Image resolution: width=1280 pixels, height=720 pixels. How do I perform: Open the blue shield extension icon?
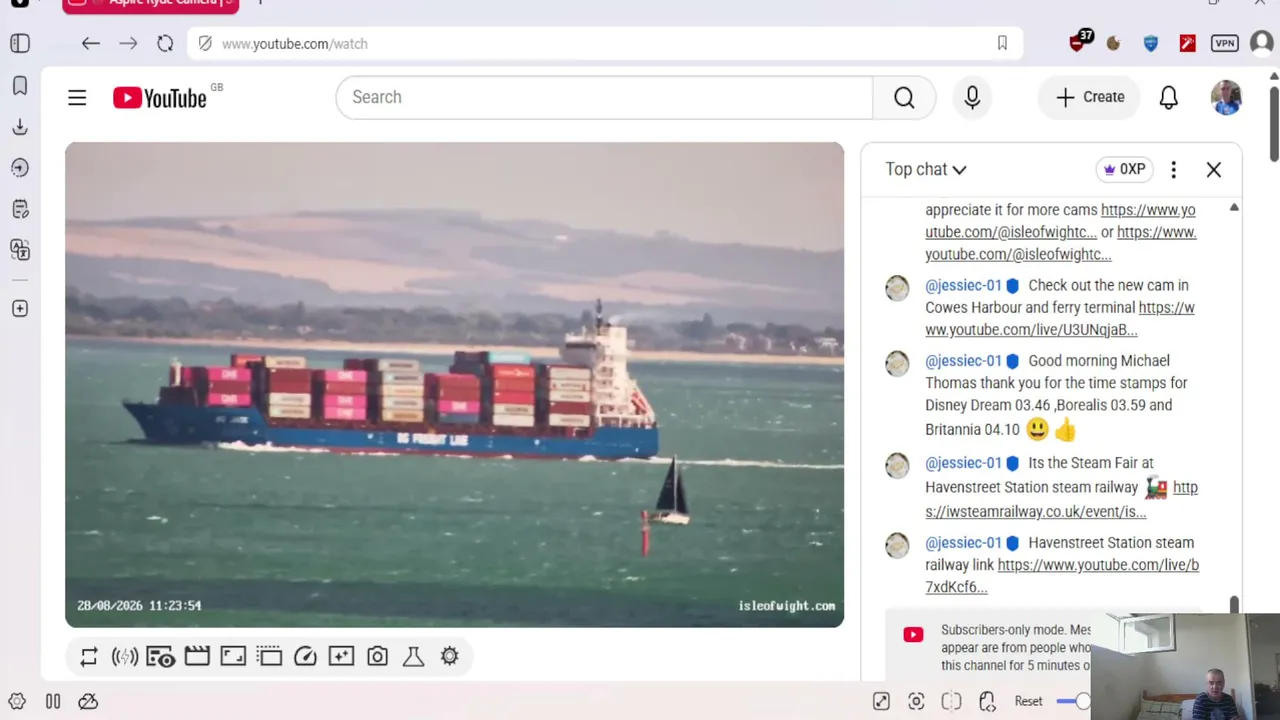pyautogui.click(x=1150, y=44)
